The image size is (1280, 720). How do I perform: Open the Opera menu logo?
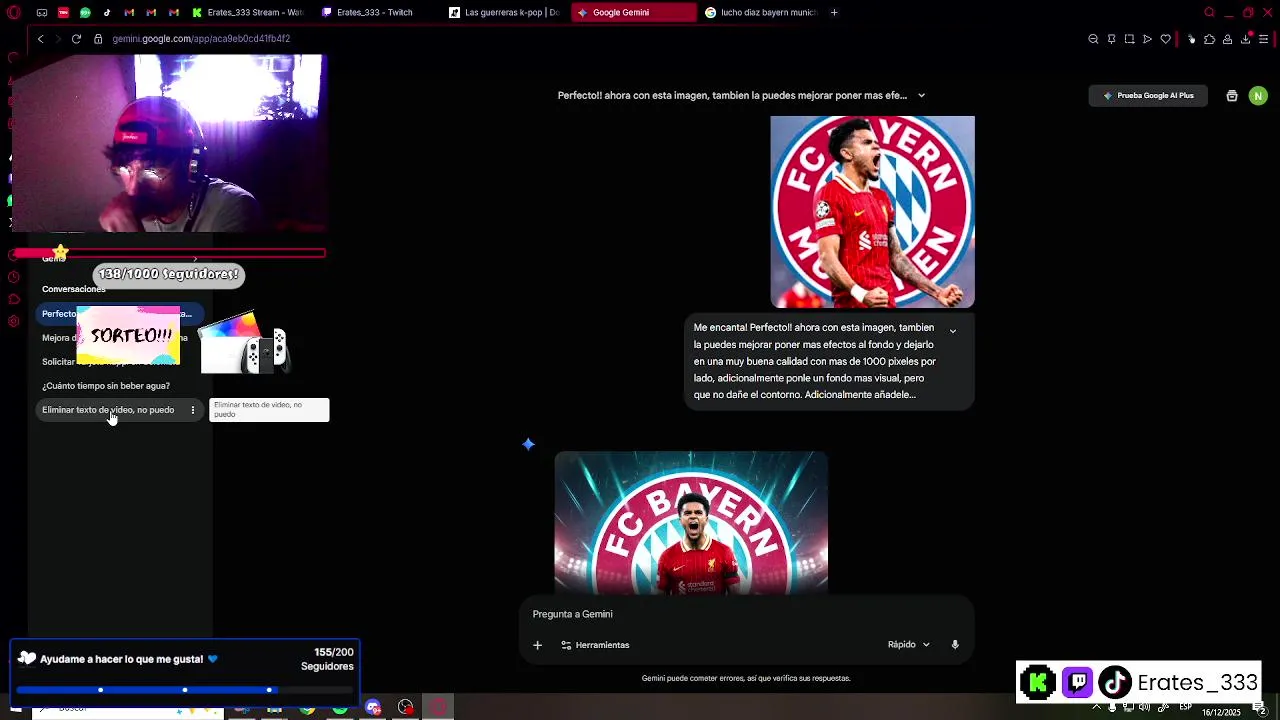[13, 12]
